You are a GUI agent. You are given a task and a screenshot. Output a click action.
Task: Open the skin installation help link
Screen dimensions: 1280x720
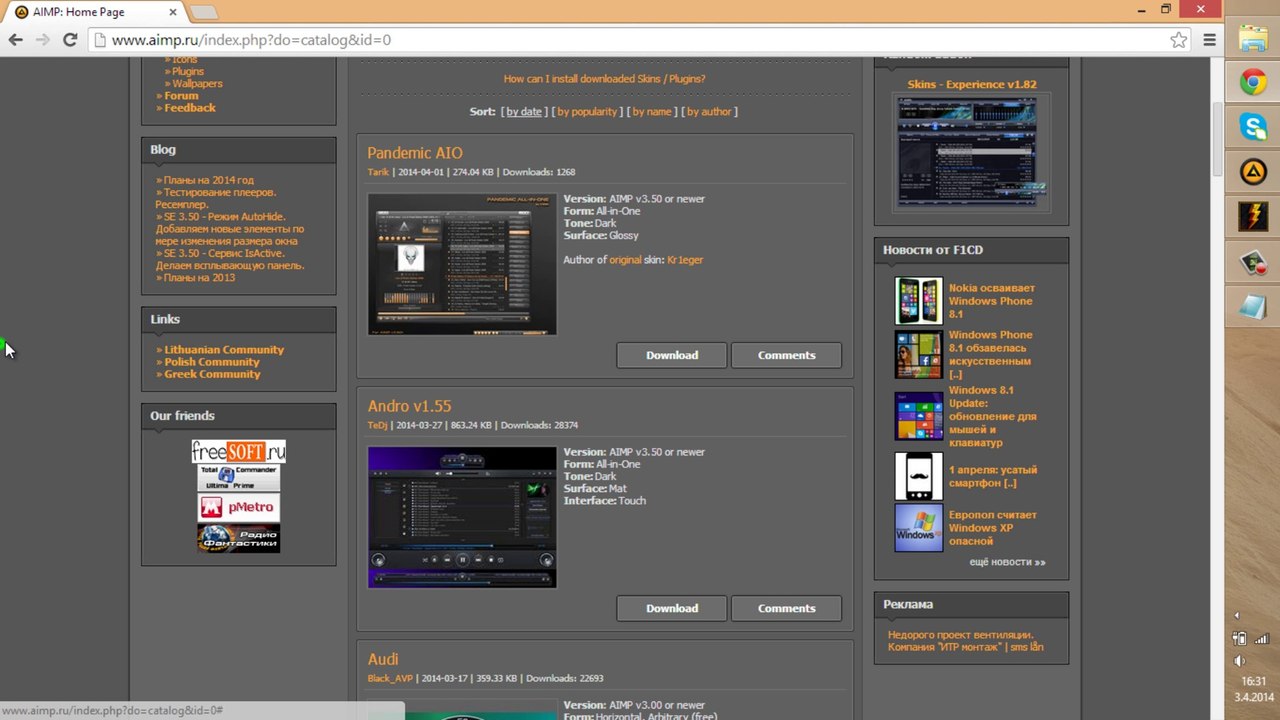[x=604, y=79]
